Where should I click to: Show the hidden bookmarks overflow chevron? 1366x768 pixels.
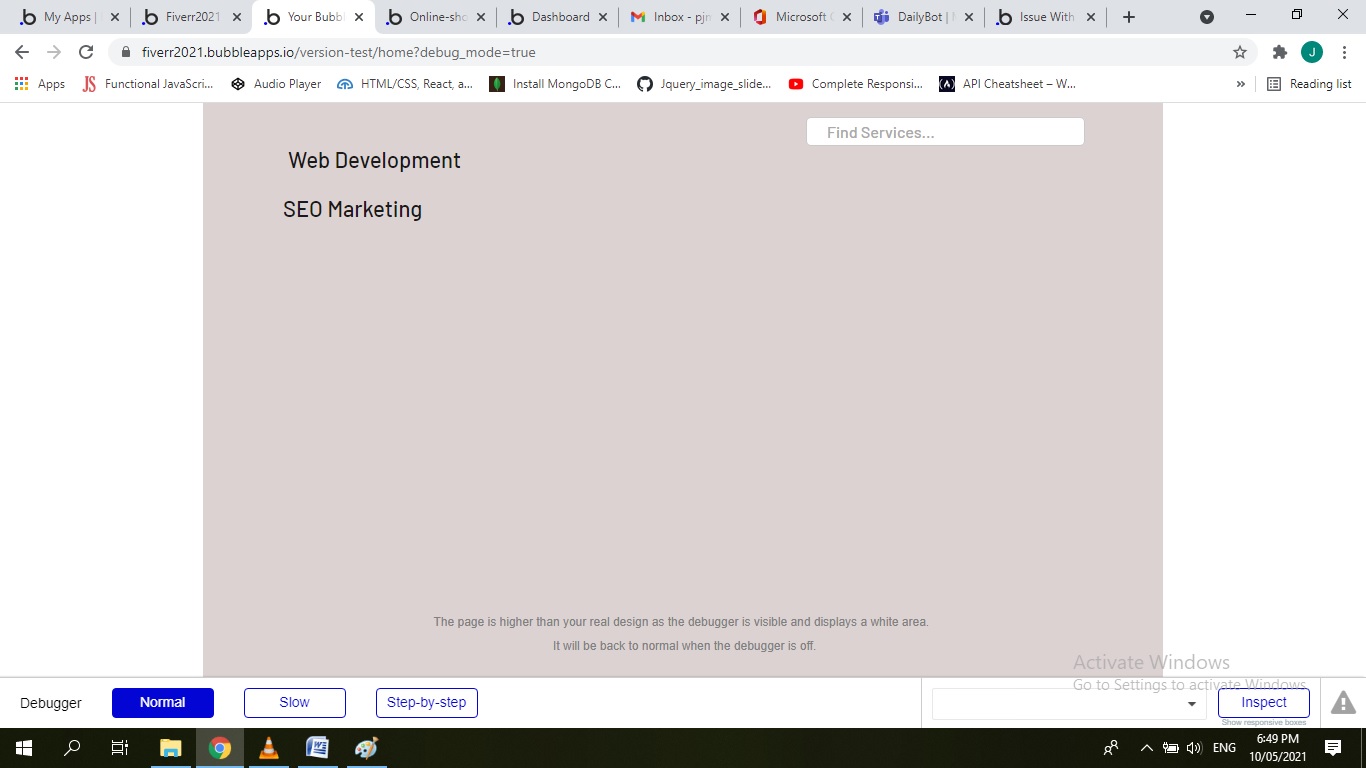point(1241,84)
